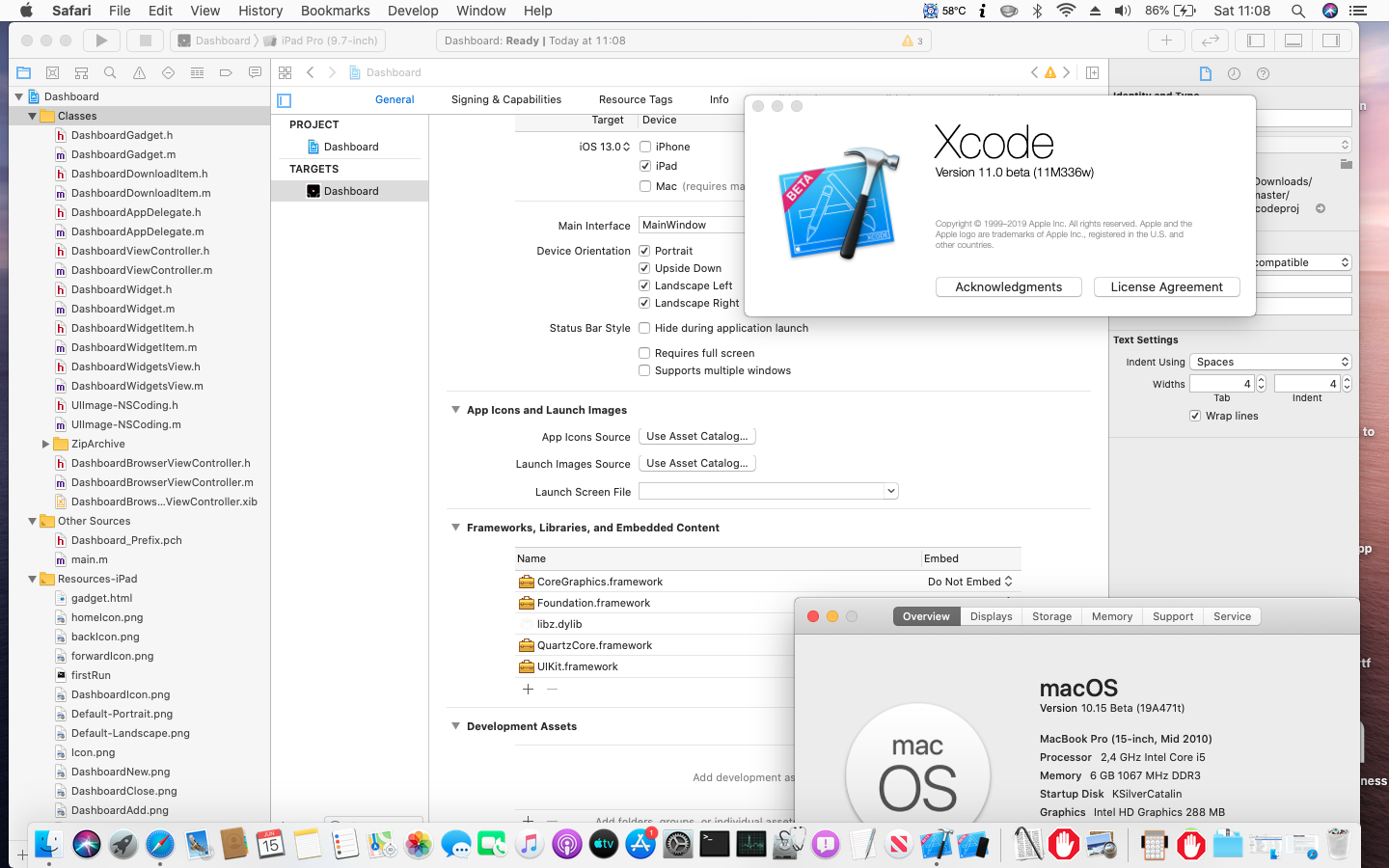Hide the navigator pane toolbar button

[x=1256, y=41]
